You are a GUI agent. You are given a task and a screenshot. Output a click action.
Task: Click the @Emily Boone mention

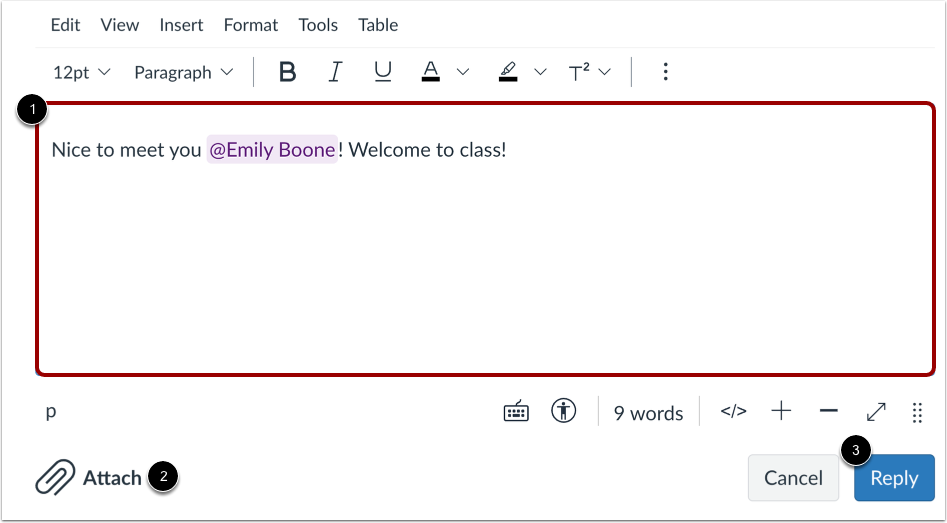tap(272, 150)
